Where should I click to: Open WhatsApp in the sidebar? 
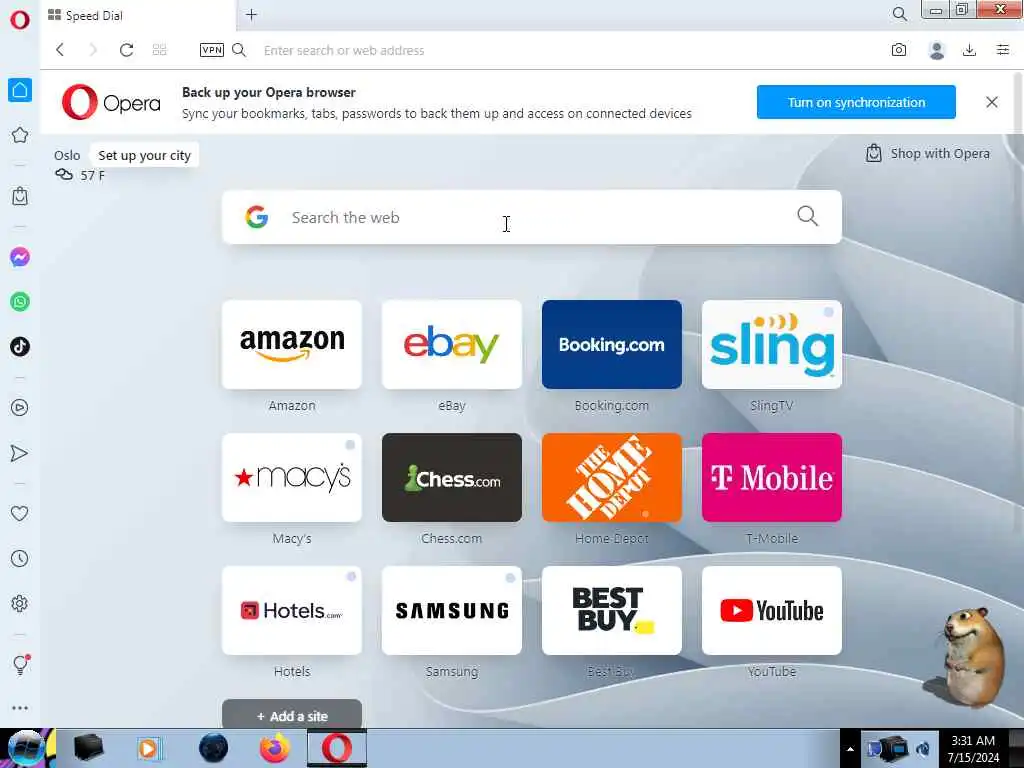20,302
